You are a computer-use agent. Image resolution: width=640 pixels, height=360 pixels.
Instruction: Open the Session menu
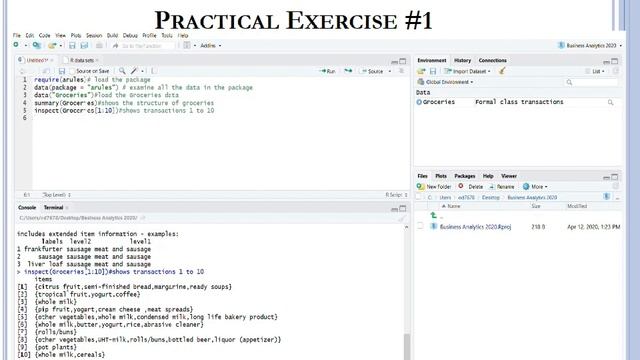[94, 36]
